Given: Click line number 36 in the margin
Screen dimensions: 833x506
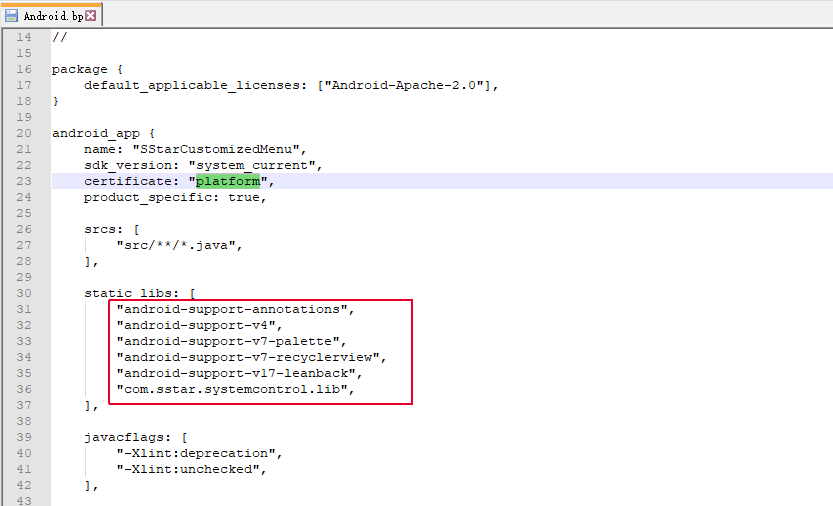Looking at the screenshot, I should tap(24, 389).
